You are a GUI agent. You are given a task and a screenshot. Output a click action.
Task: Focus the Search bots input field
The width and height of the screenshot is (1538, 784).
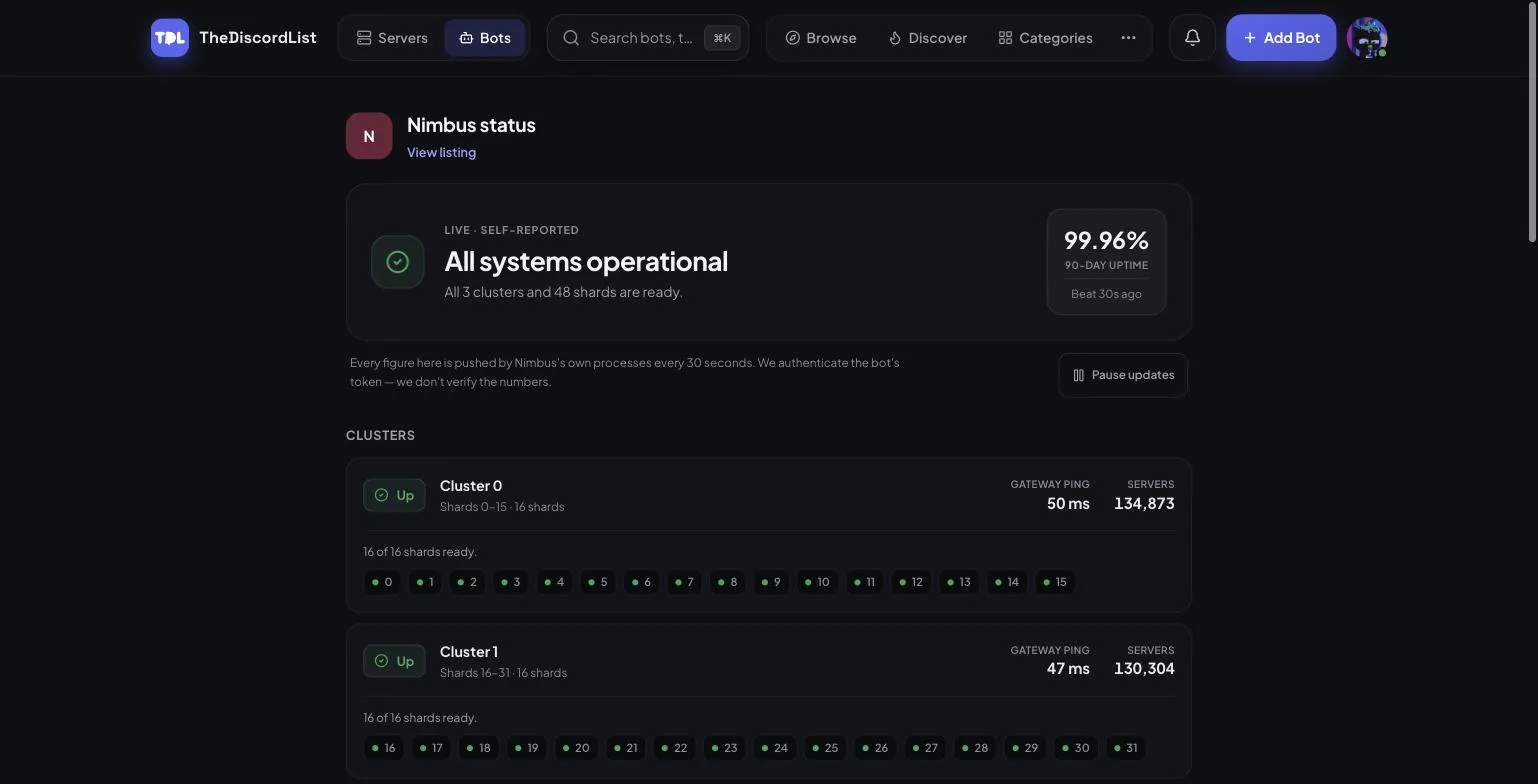(x=648, y=38)
